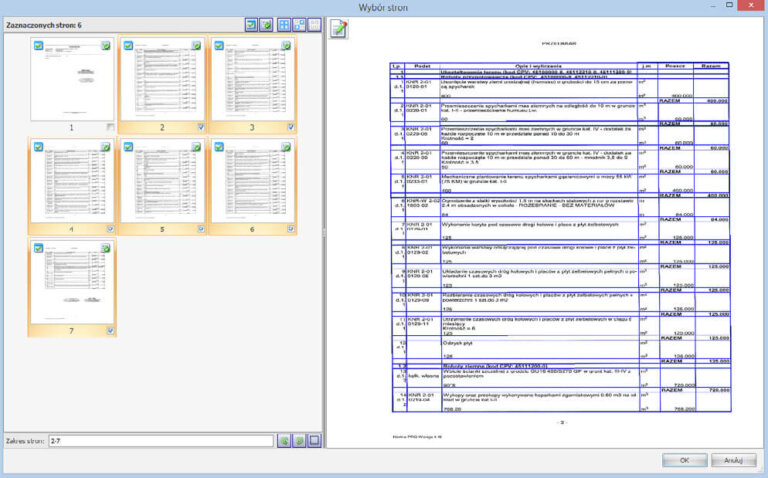This screenshot has height=478, width=768.
Task: Click the blue checkmark icon on page 1 thumbnail
Action: coord(38,46)
